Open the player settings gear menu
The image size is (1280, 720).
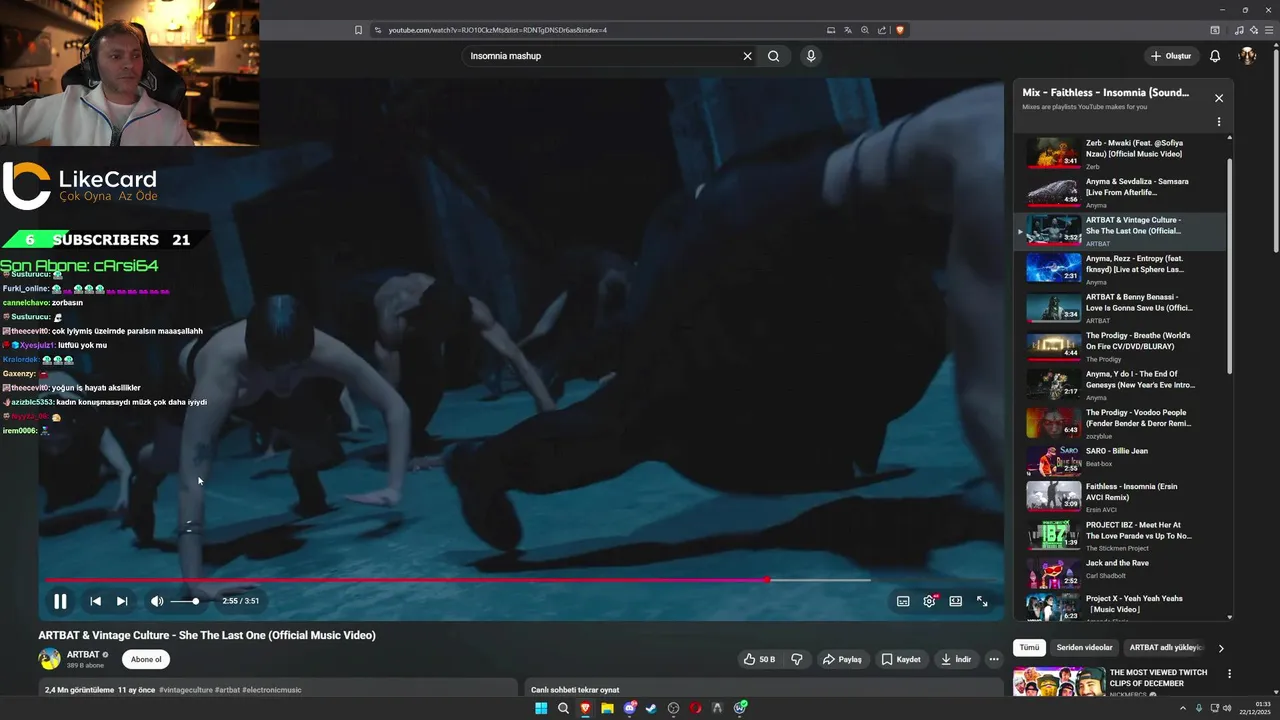click(929, 601)
